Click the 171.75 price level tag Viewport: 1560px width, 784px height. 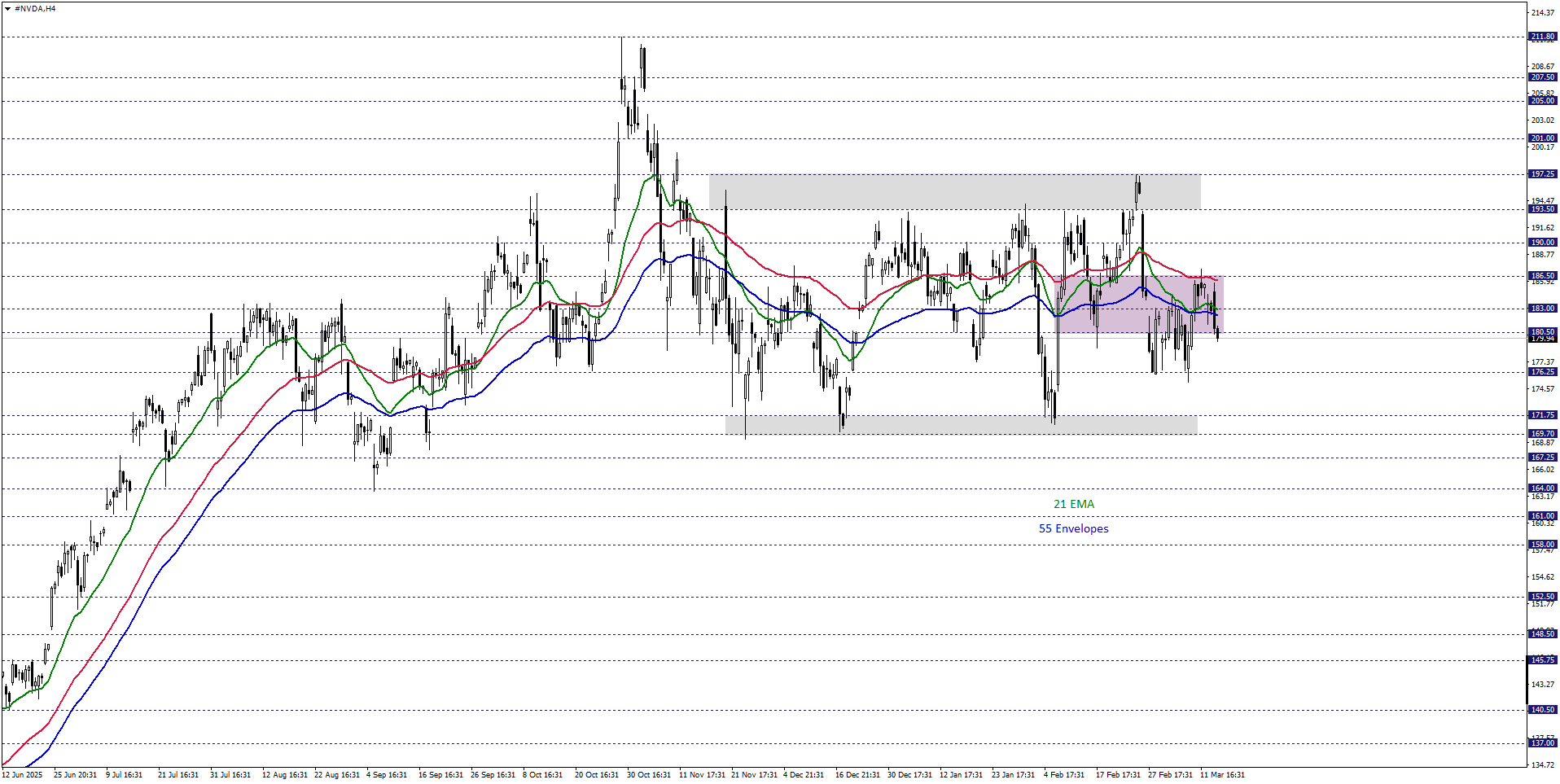1542,415
